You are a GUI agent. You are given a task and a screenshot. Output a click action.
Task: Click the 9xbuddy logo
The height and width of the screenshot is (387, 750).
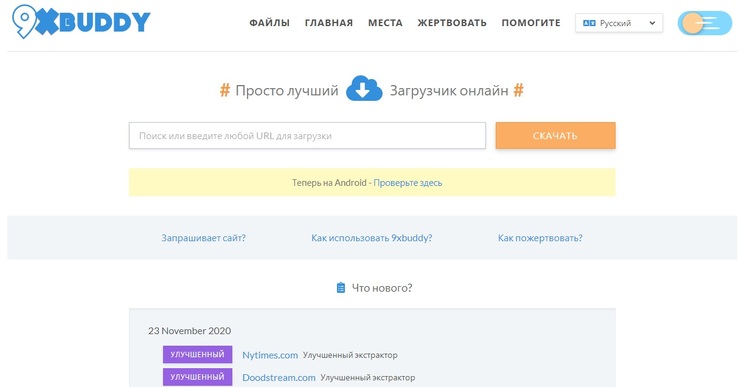[x=81, y=21]
